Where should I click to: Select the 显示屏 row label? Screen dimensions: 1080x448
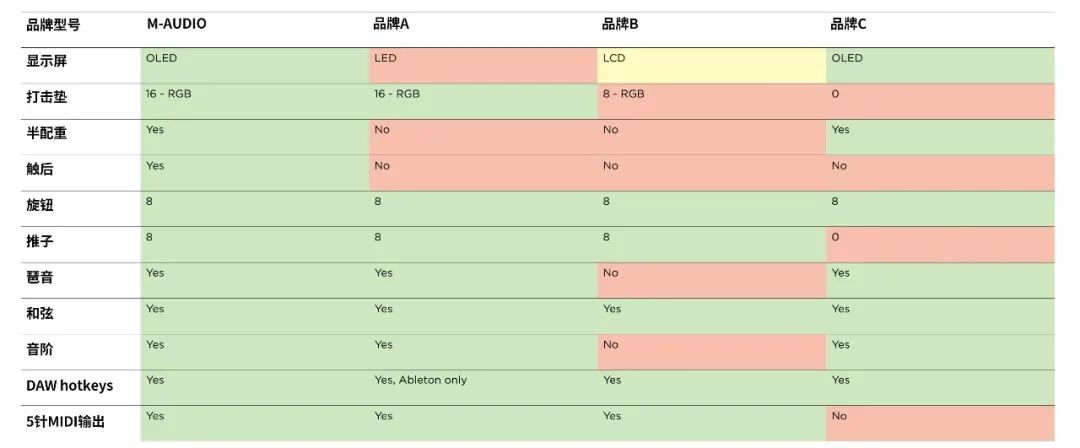(x=47, y=61)
